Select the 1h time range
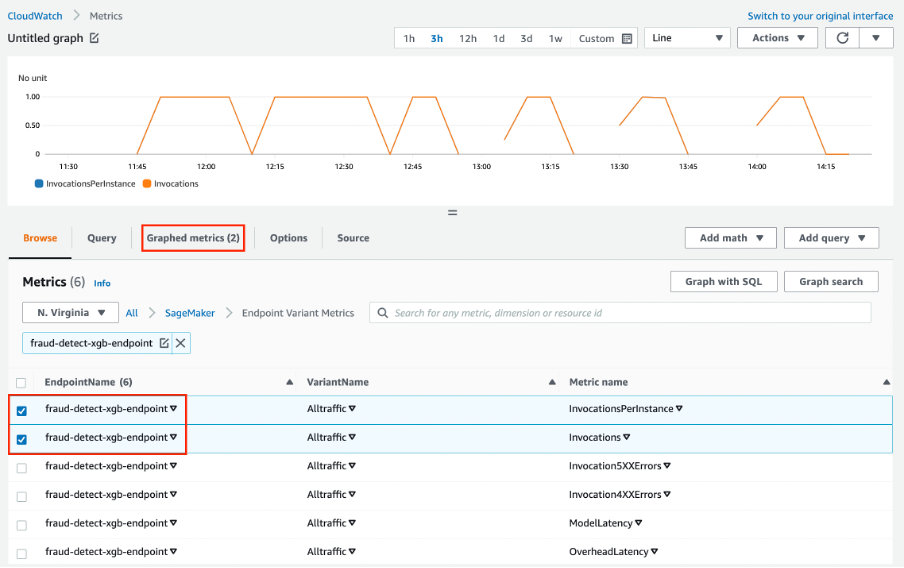Screen dimensions: 904x568 409,39
